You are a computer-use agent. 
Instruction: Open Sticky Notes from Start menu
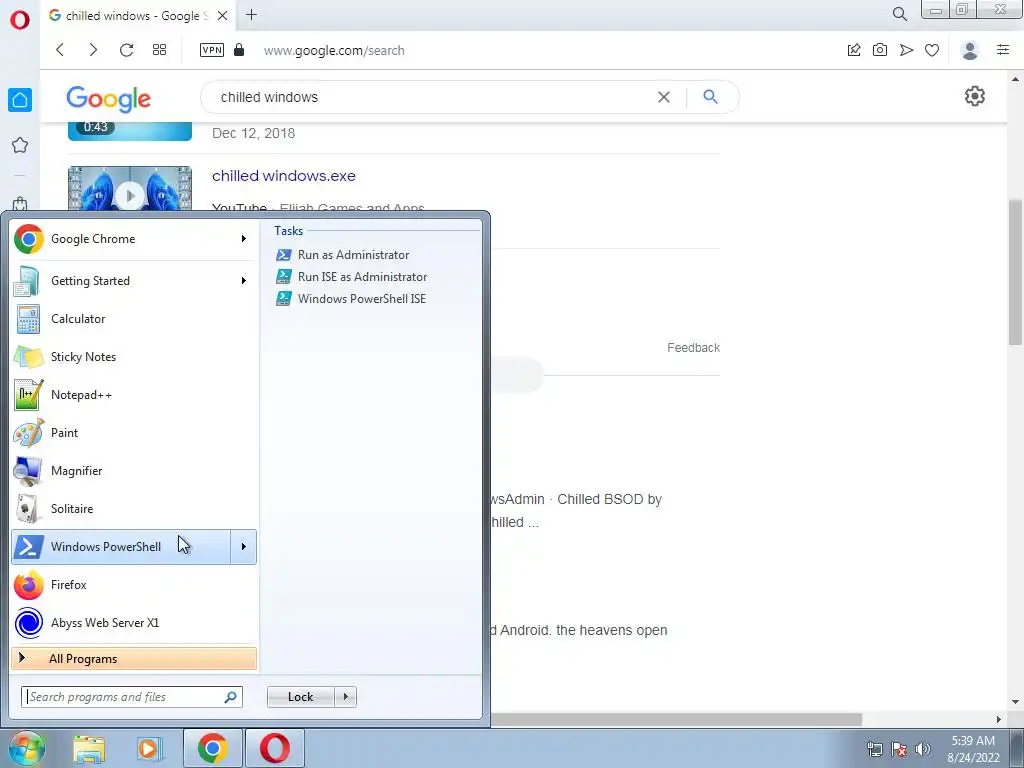click(134, 357)
